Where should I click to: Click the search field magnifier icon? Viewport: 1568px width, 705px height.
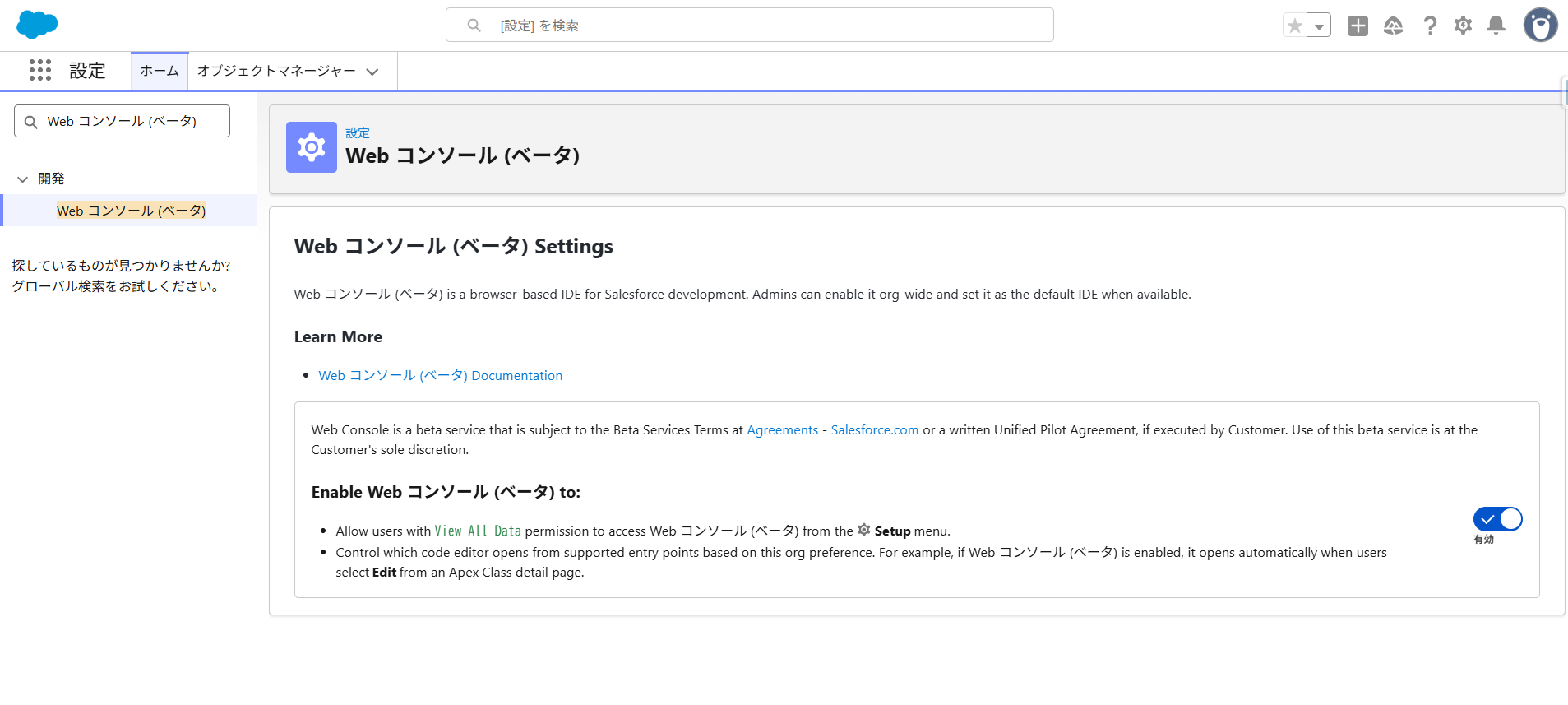point(474,26)
